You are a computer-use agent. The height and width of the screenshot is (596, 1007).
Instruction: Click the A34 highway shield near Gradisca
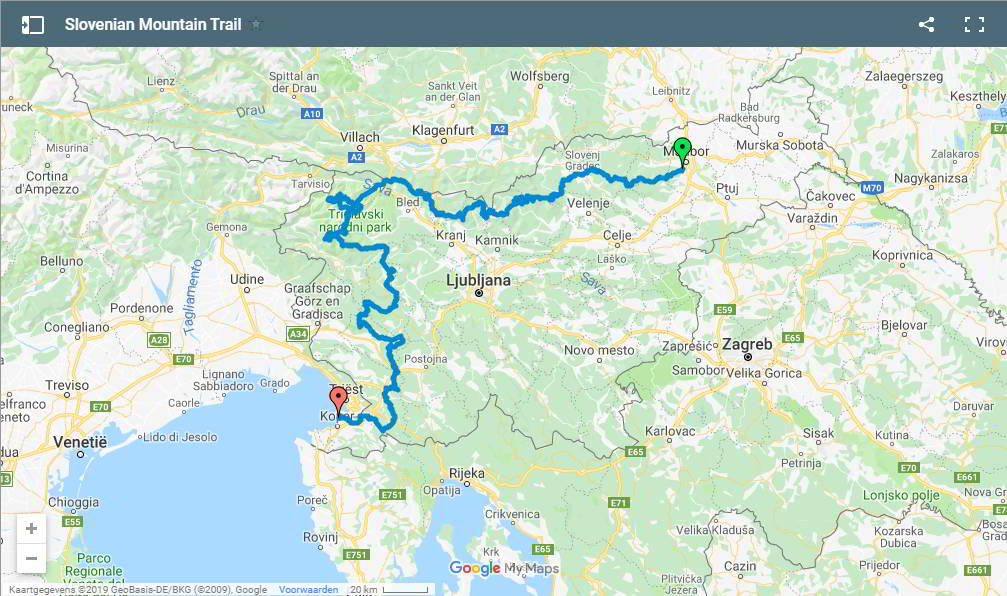(x=298, y=334)
